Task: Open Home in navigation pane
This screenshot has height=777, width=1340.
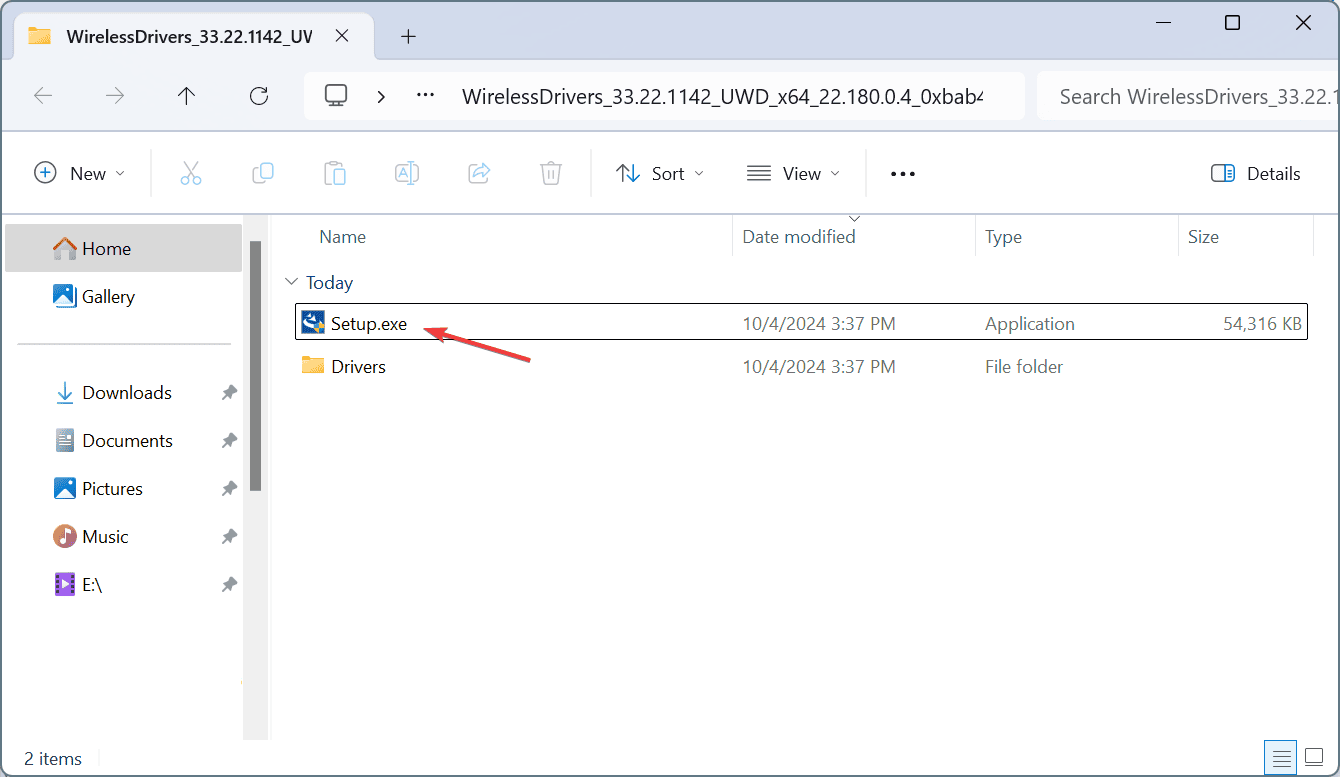Action: click(124, 248)
